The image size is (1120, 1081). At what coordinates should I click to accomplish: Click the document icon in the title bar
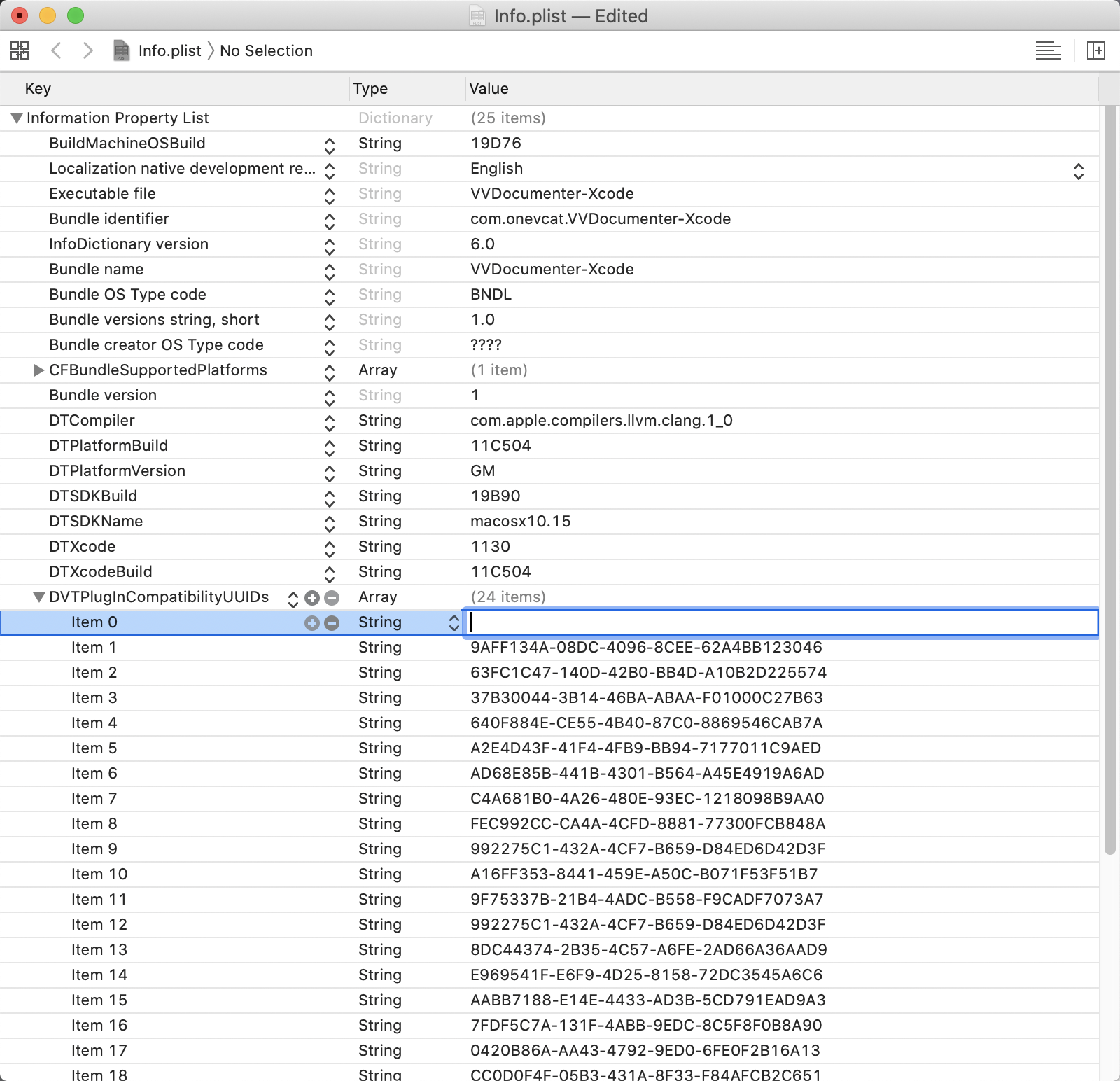477,15
